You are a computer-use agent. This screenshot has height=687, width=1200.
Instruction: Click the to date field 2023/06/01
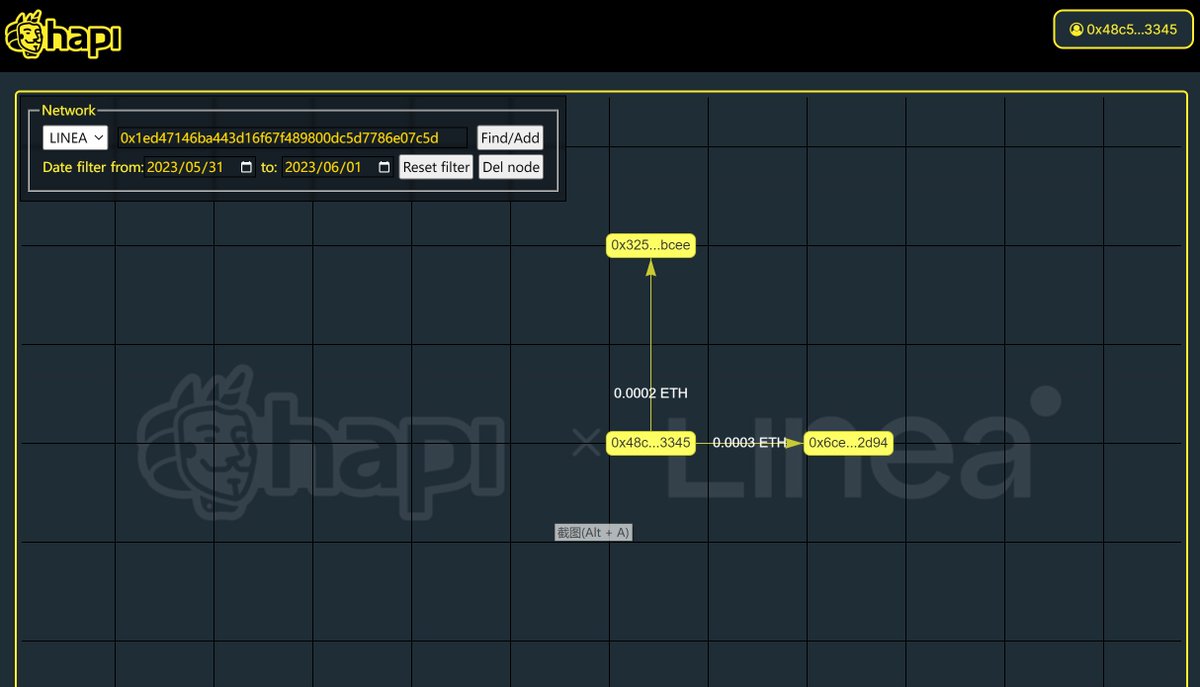pos(338,167)
